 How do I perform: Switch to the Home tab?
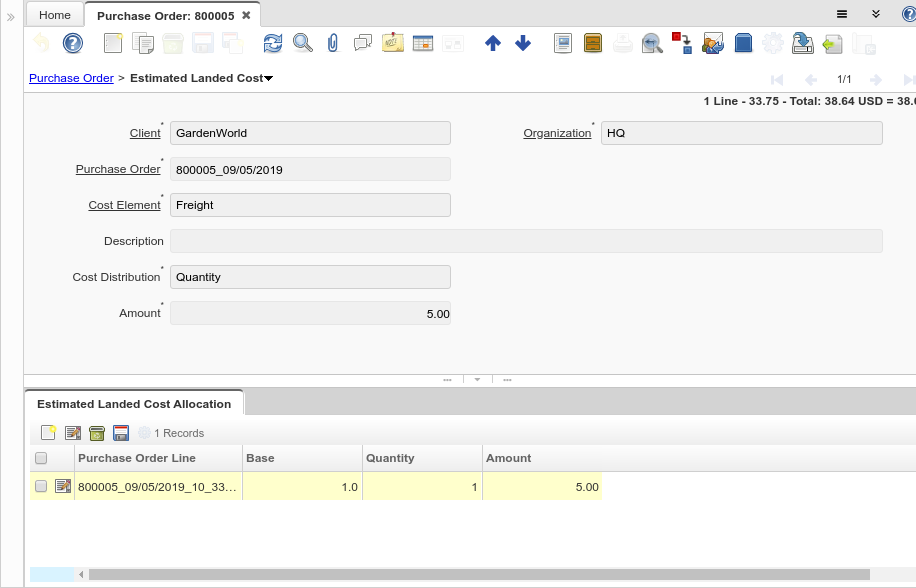(55, 15)
